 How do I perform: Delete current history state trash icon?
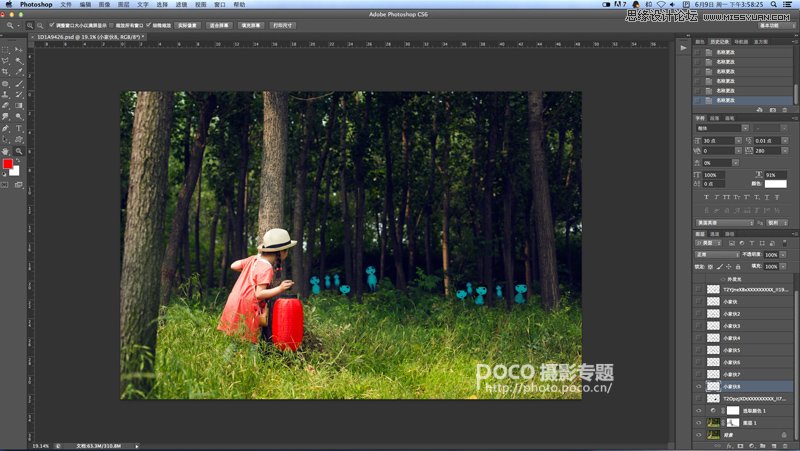pyautogui.click(x=784, y=110)
